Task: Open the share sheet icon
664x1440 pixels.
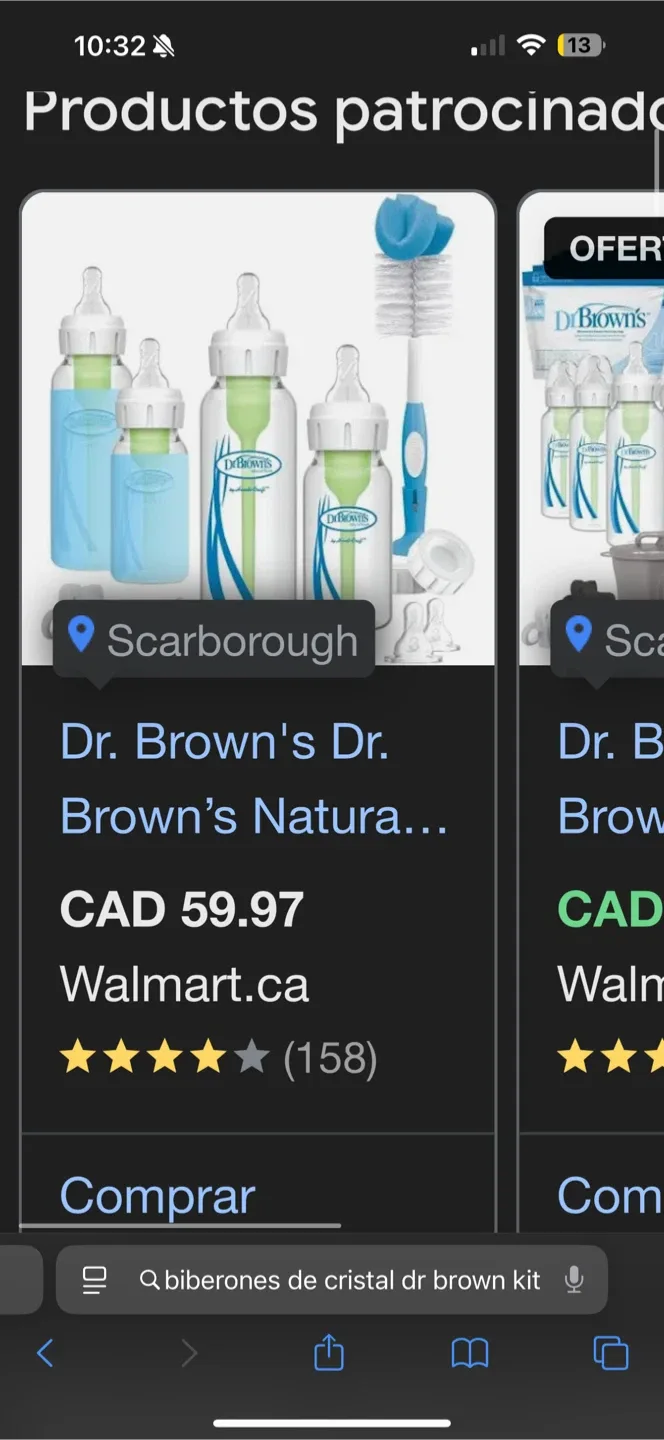Action: (330, 1353)
